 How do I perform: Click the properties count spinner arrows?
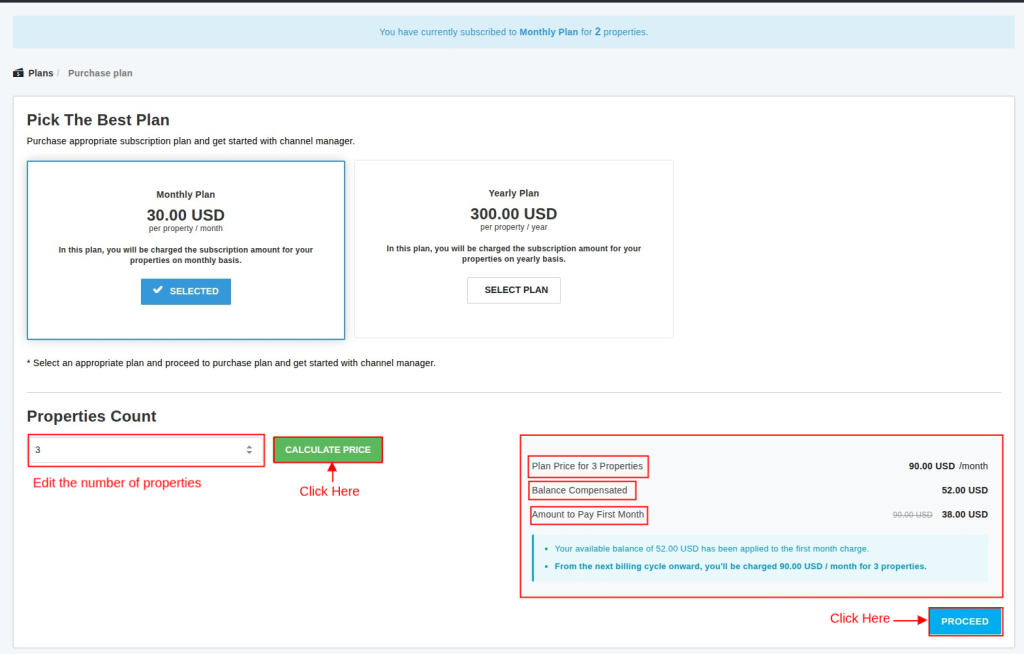[249, 450]
